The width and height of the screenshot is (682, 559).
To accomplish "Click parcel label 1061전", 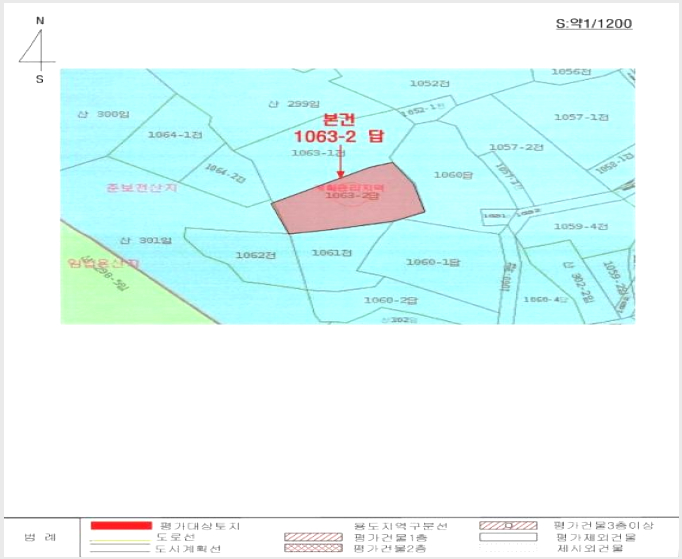I will [x=332, y=253].
